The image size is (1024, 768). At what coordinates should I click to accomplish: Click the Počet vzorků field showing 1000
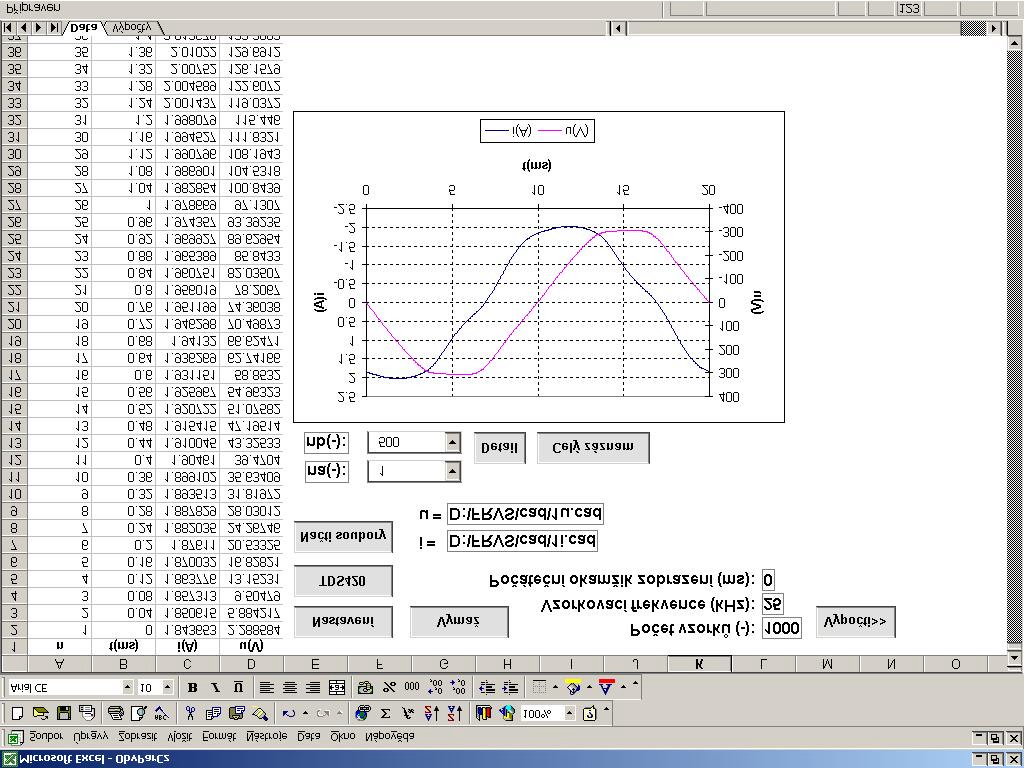[x=782, y=628]
